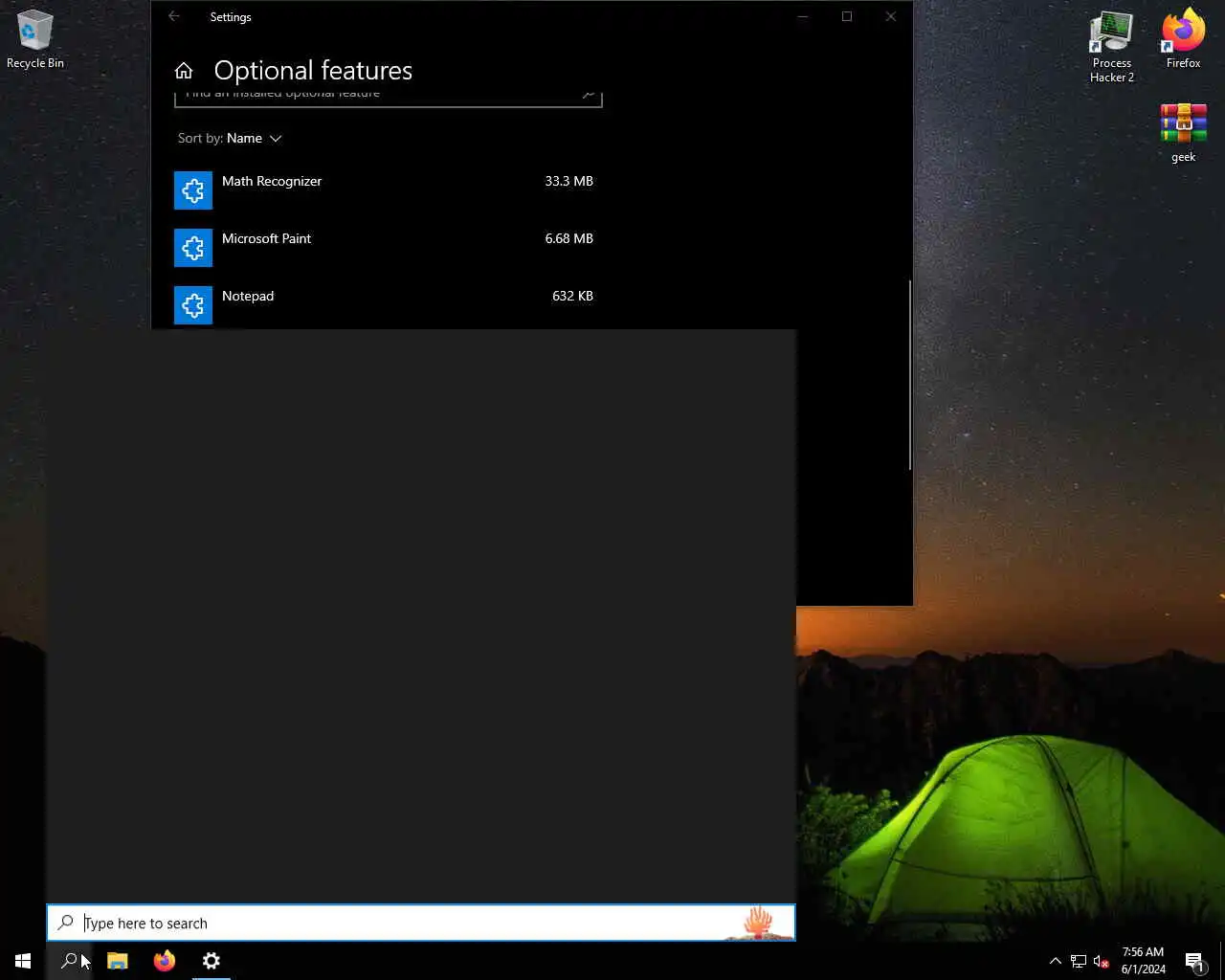Click the Microsoft Paint puzzle icon
Screen dimensions: 1225x980
[193, 248]
